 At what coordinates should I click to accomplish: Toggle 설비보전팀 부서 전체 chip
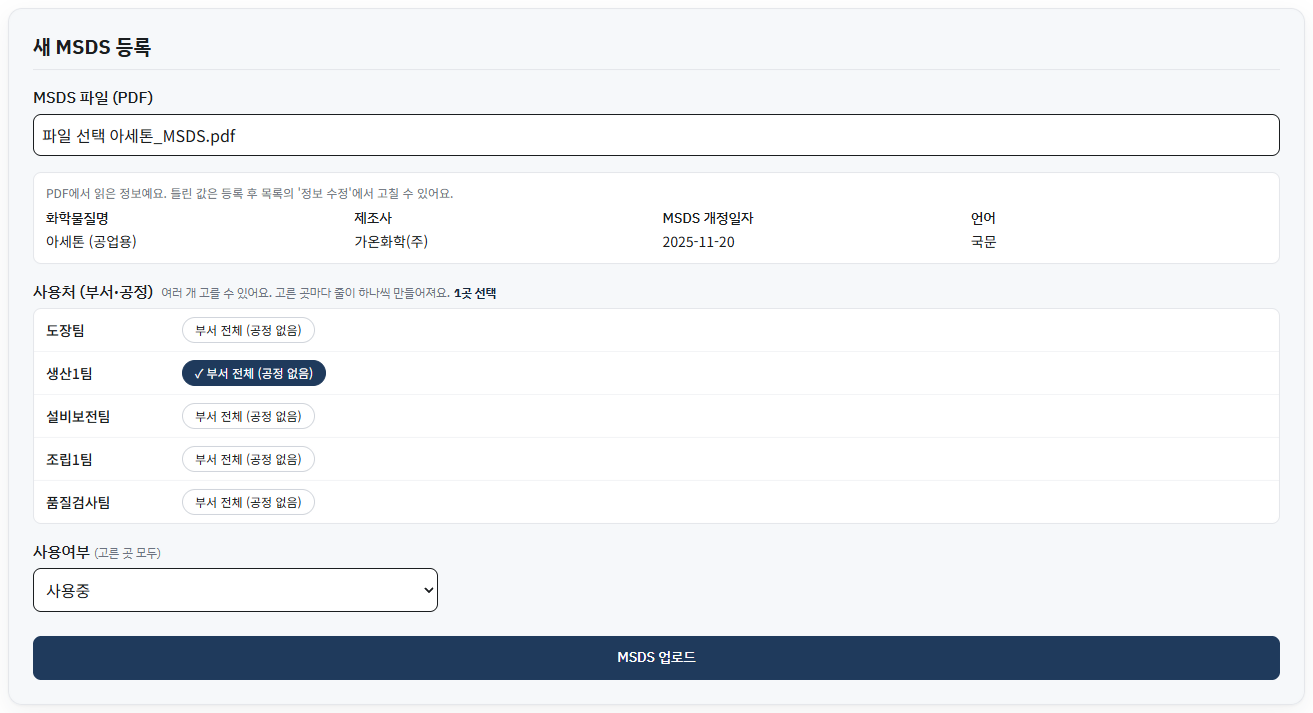click(x=248, y=416)
